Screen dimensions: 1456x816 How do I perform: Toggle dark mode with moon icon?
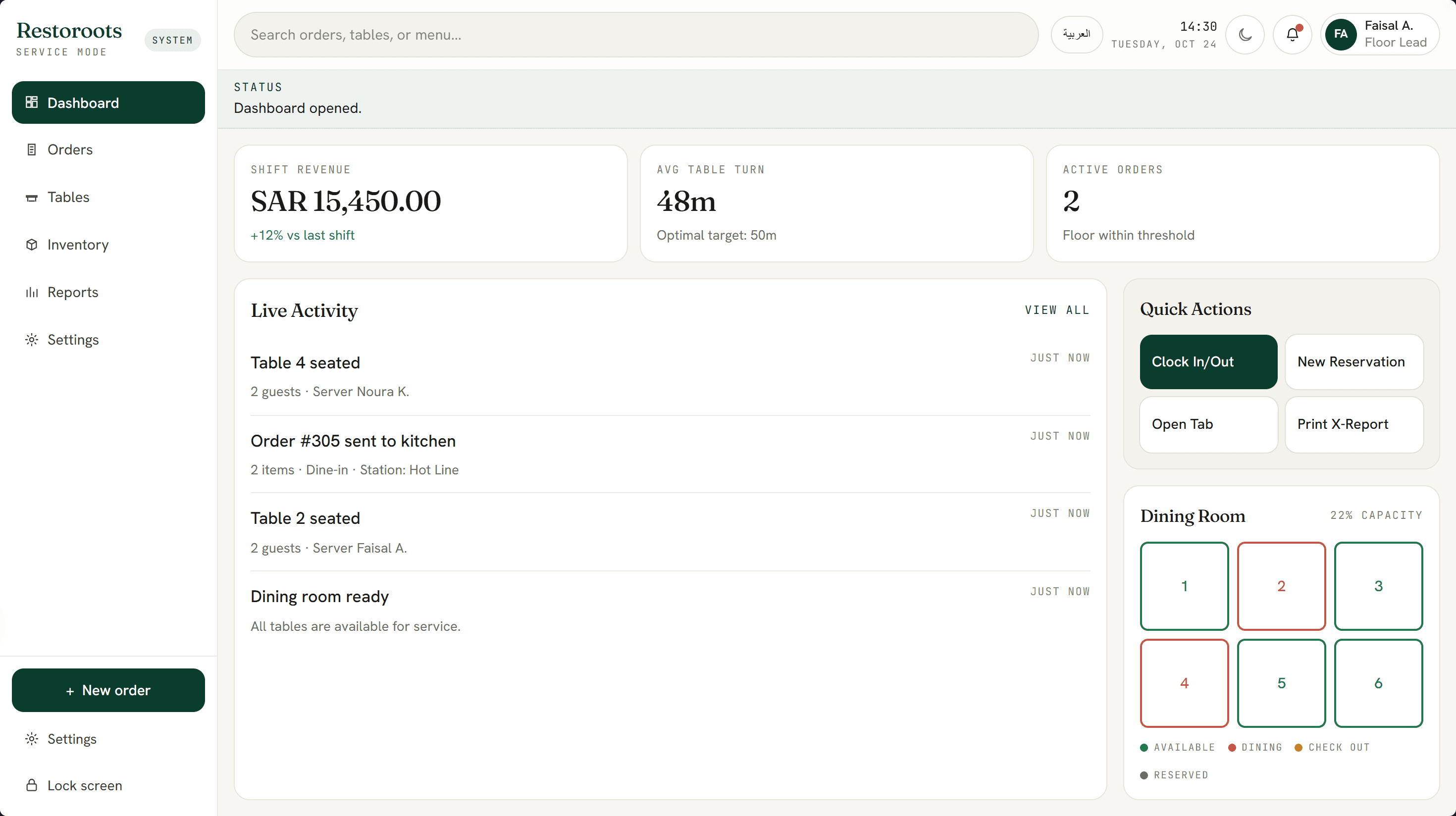tap(1245, 35)
